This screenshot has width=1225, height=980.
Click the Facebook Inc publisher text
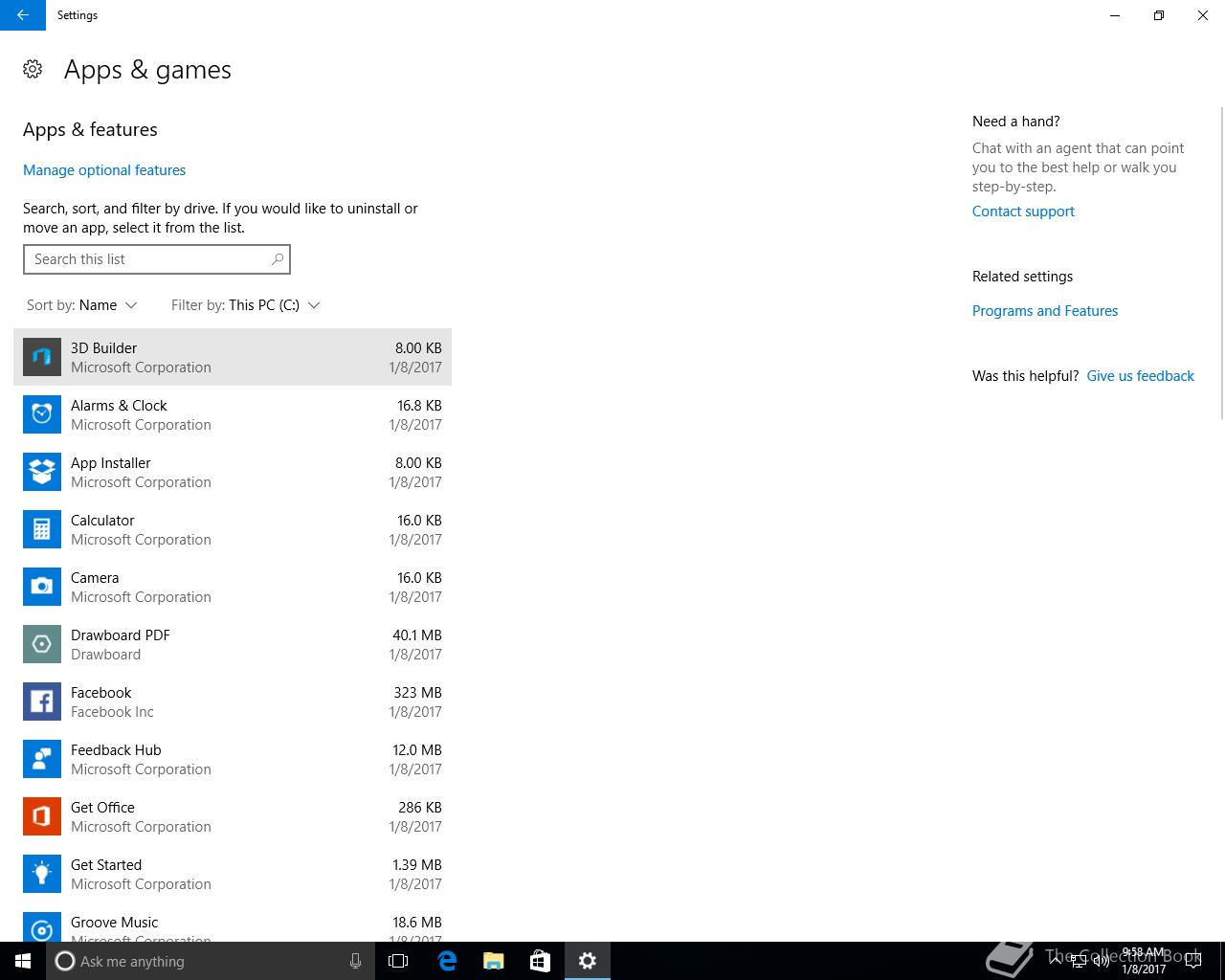pyautogui.click(x=112, y=712)
